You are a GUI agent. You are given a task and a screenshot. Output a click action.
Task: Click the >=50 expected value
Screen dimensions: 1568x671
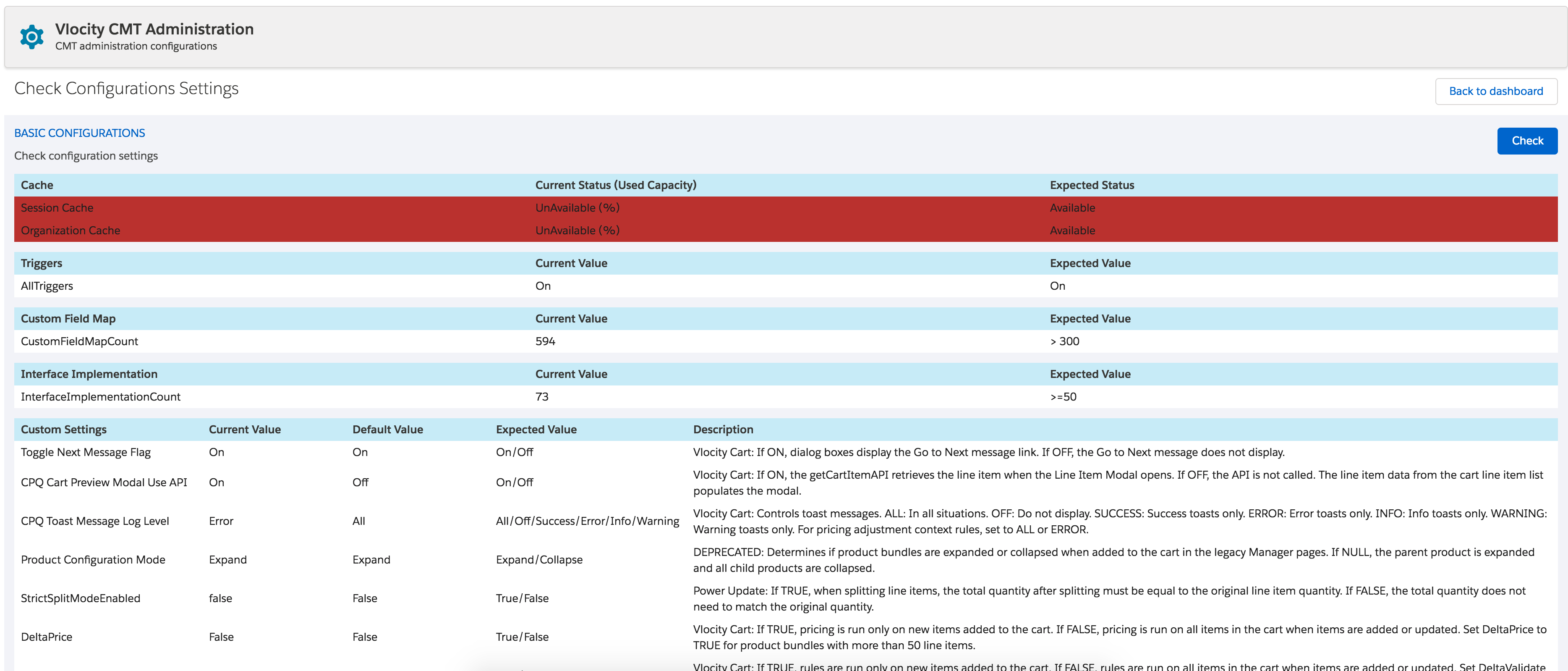tap(1063, 396)
